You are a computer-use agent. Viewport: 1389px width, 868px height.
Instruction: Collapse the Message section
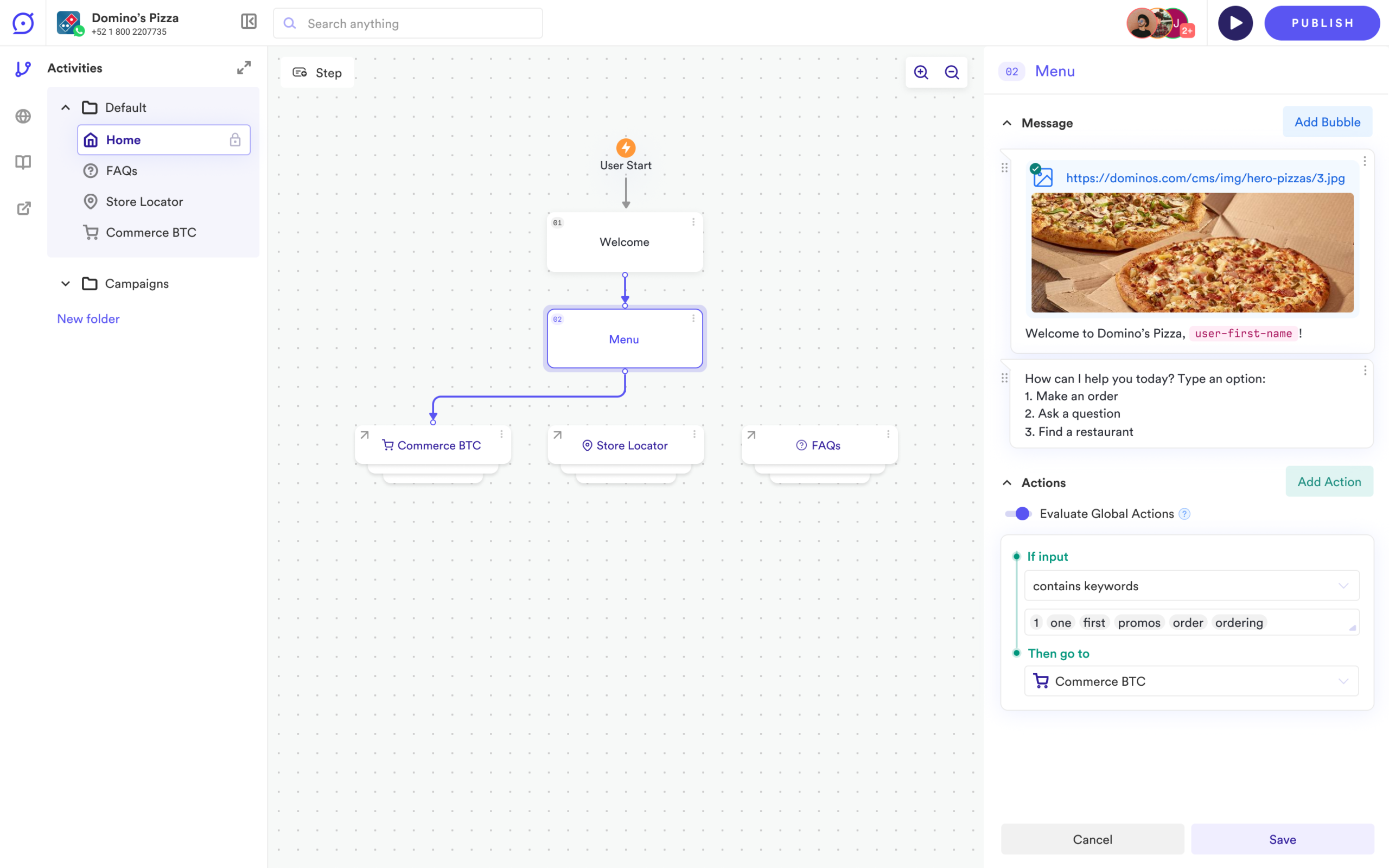point(1006,123)
